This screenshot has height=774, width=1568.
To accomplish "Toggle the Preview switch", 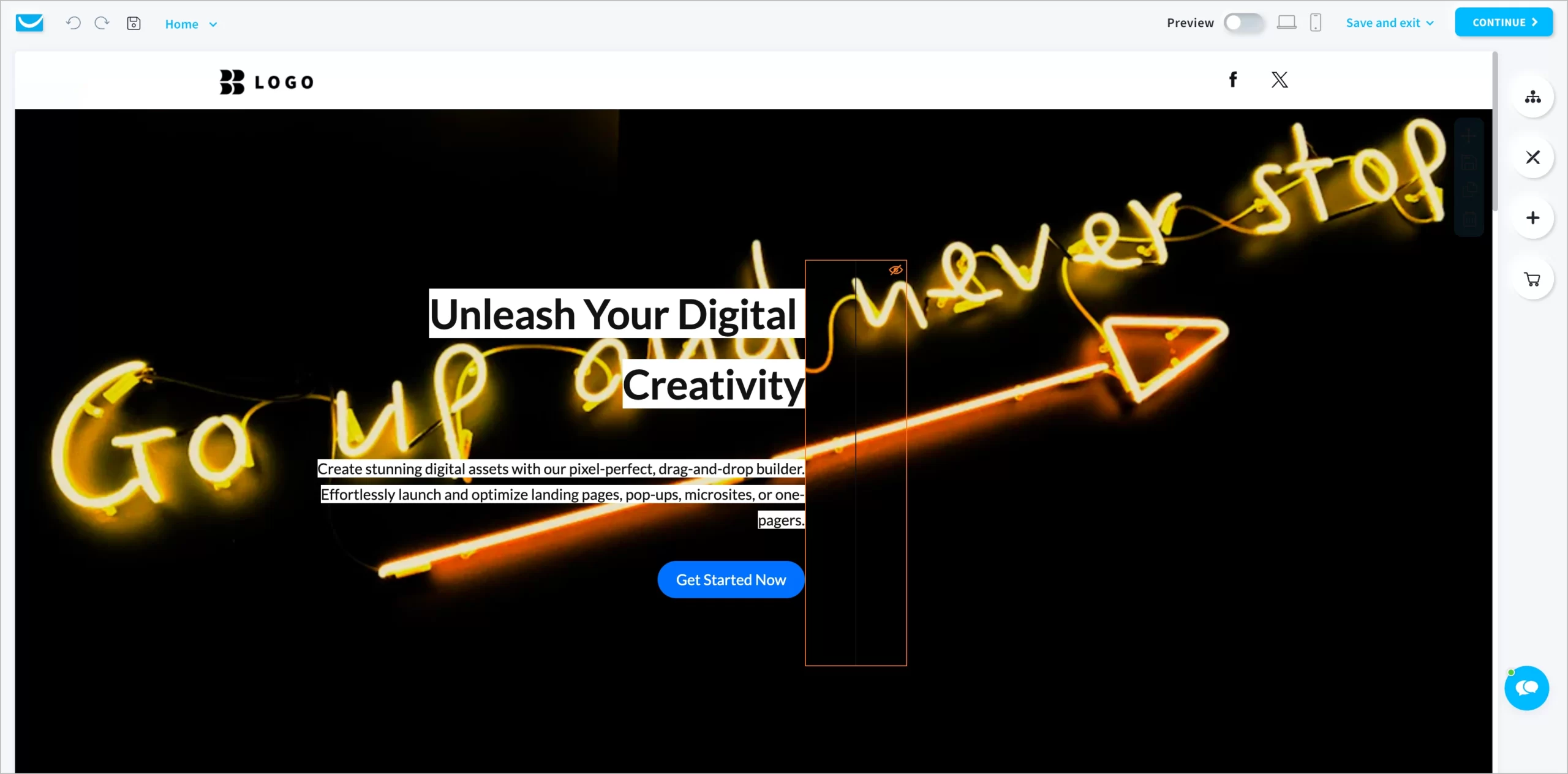I will click(1243, 23).
